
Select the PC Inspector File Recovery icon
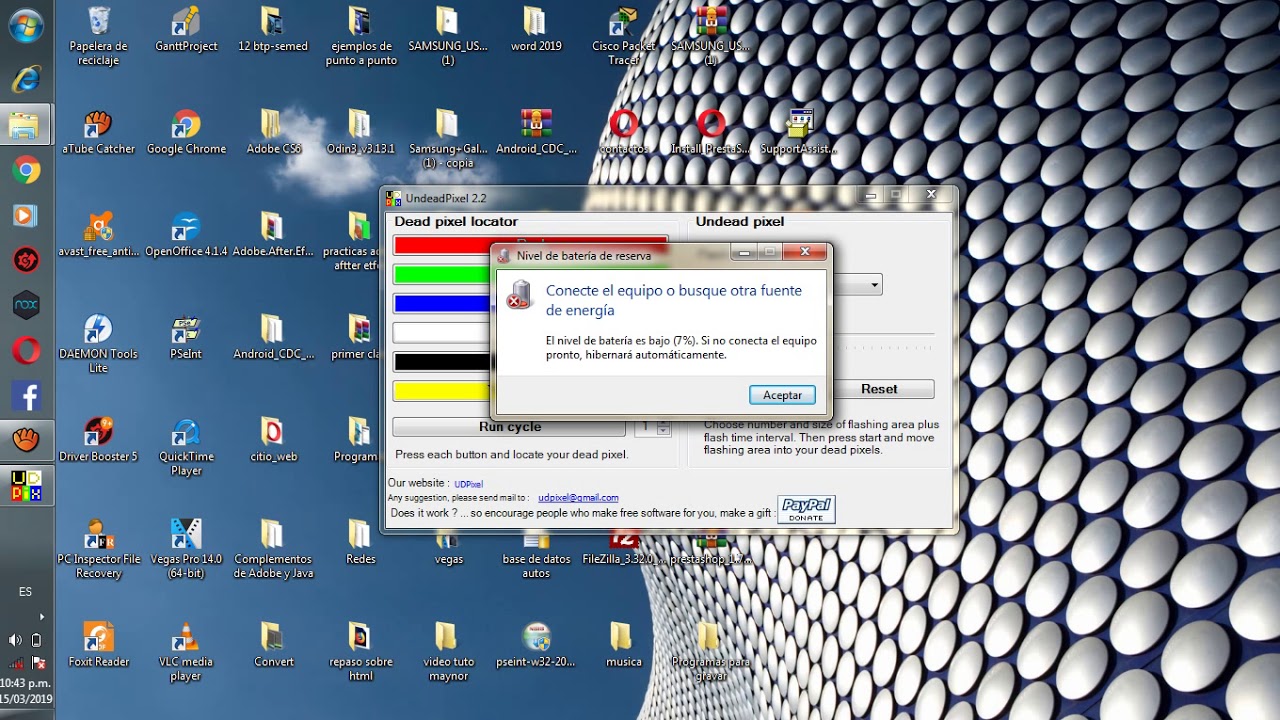click(x=98, y=549)
